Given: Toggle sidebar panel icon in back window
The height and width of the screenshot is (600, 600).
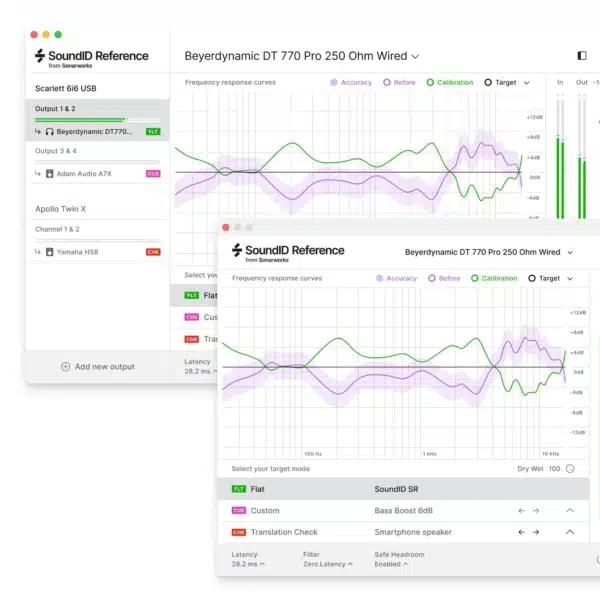Looking at the screenshot, I should 582,56.
